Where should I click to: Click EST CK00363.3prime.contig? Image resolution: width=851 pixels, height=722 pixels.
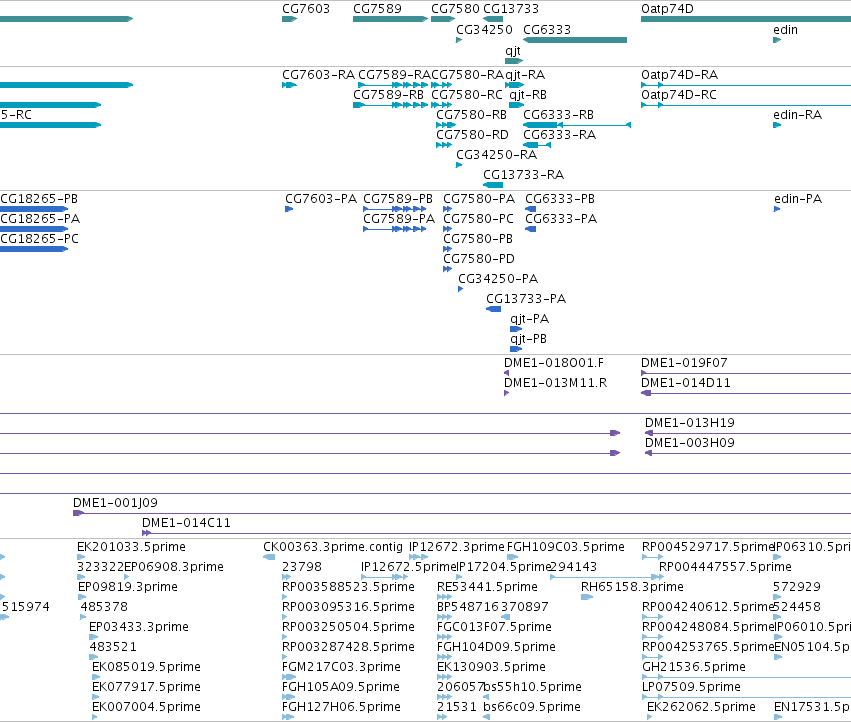[333, 547]
